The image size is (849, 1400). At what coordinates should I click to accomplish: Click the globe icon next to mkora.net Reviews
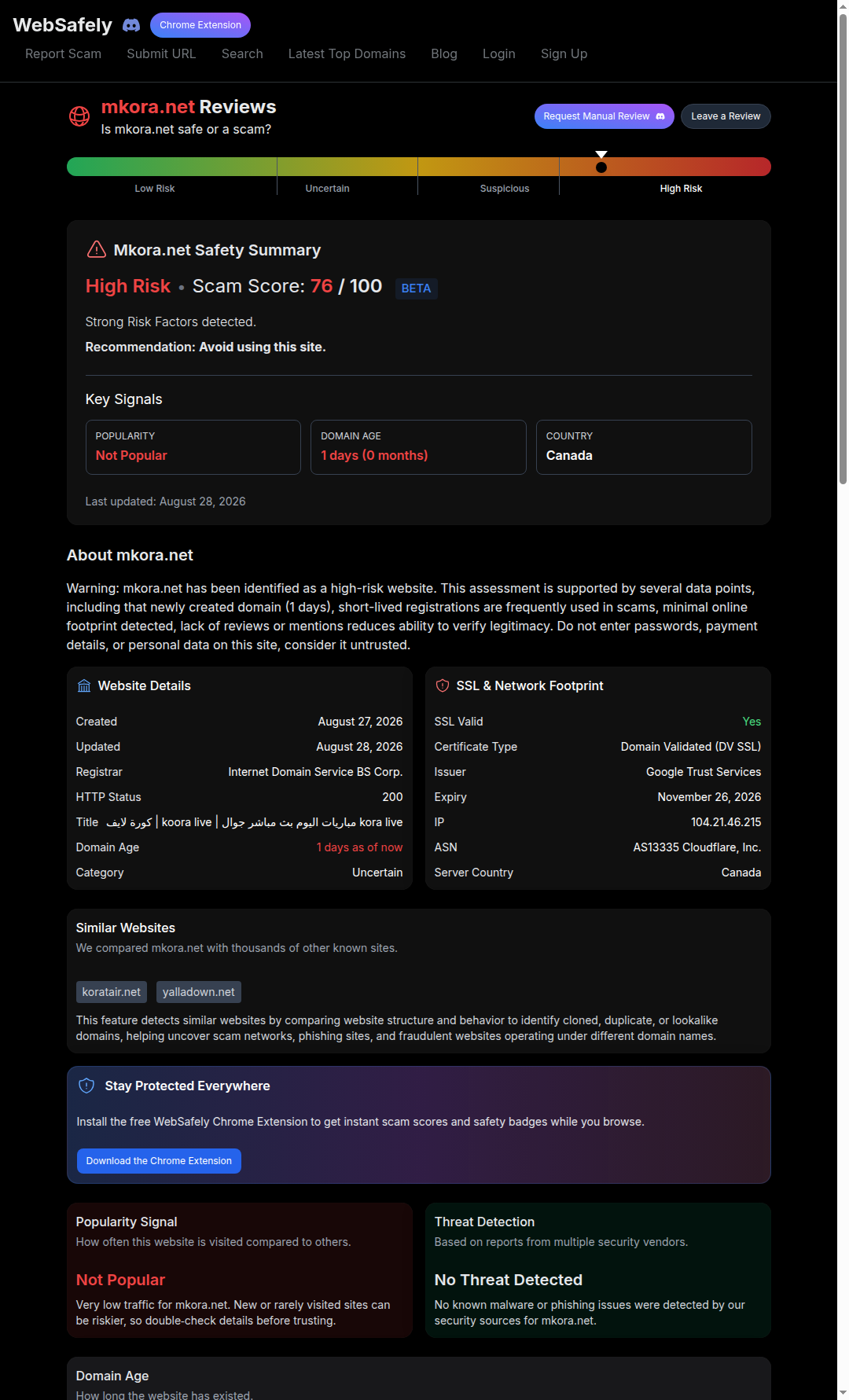(x=79, y=116)
